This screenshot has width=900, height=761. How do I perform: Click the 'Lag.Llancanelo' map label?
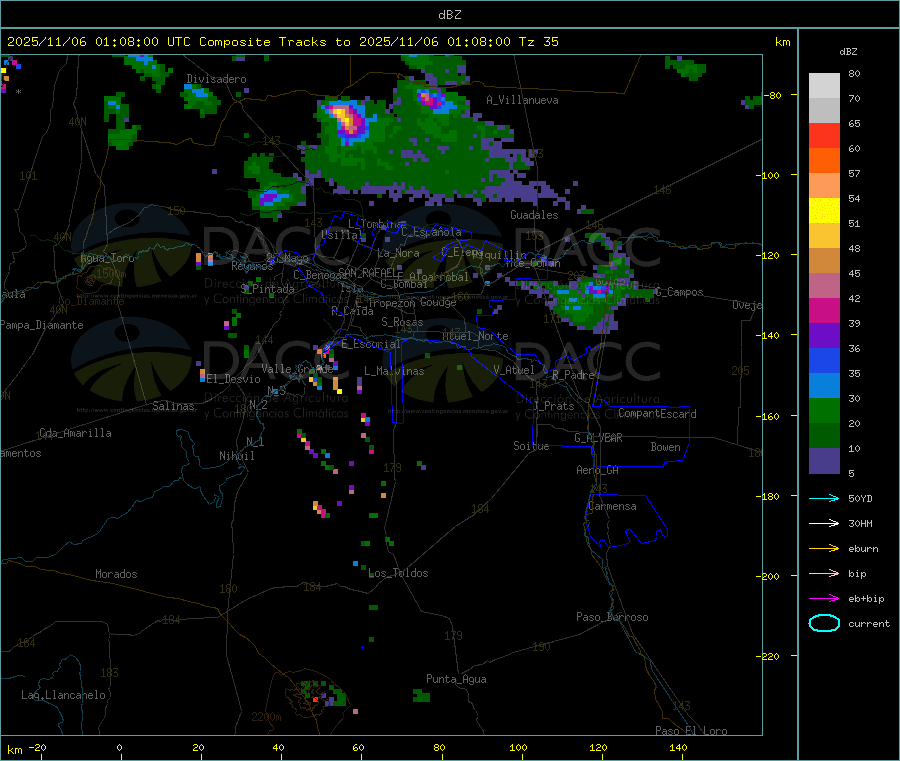64,695
